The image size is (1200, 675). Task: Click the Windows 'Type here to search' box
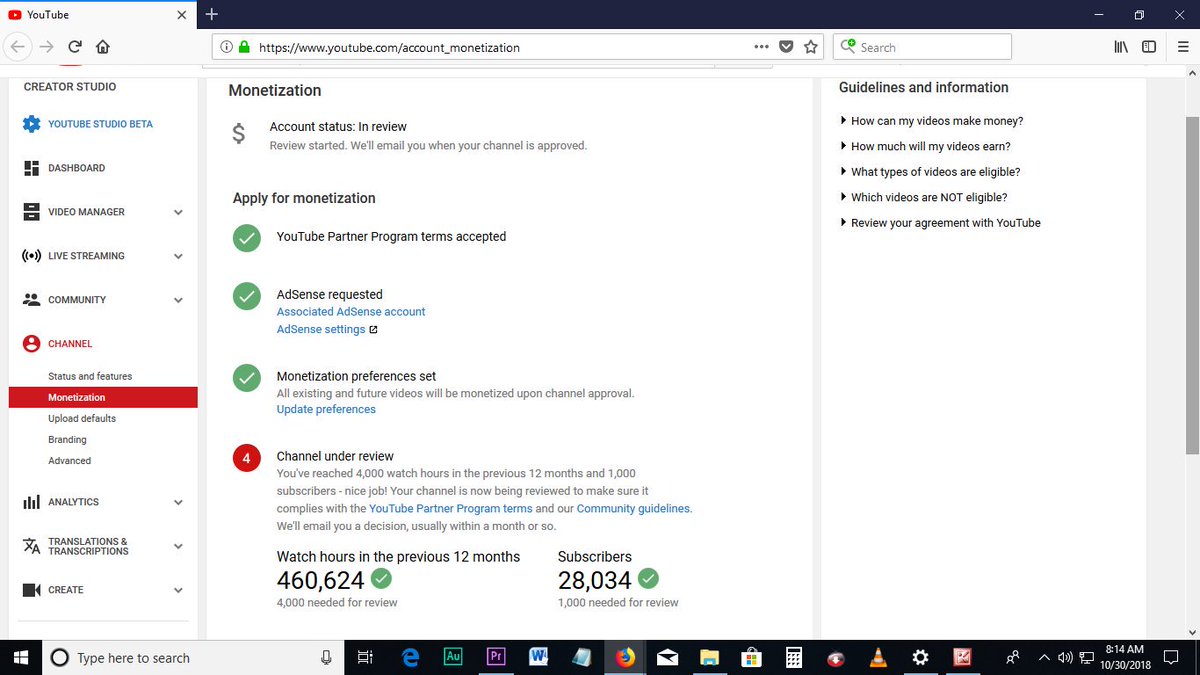tap(191, 657)
